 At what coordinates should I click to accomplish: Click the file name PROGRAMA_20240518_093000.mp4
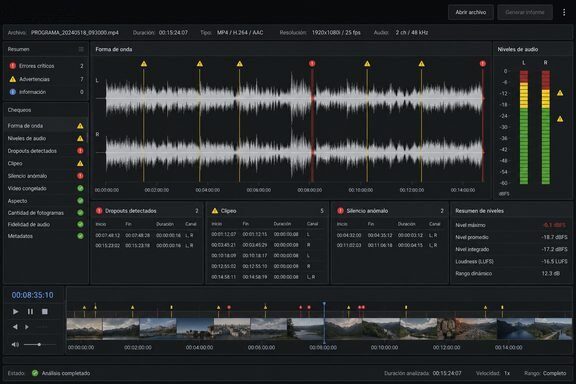pos(75,32)
